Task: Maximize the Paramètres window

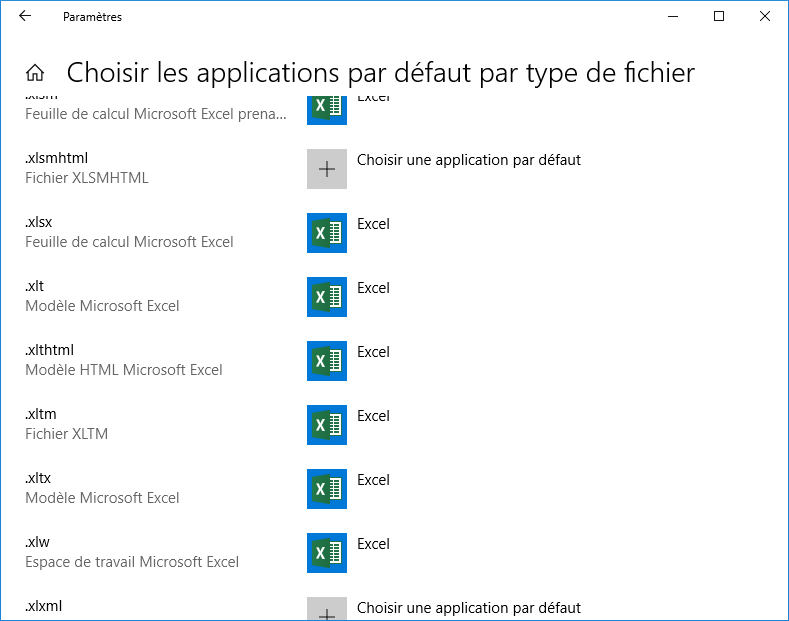Action: 718,17
